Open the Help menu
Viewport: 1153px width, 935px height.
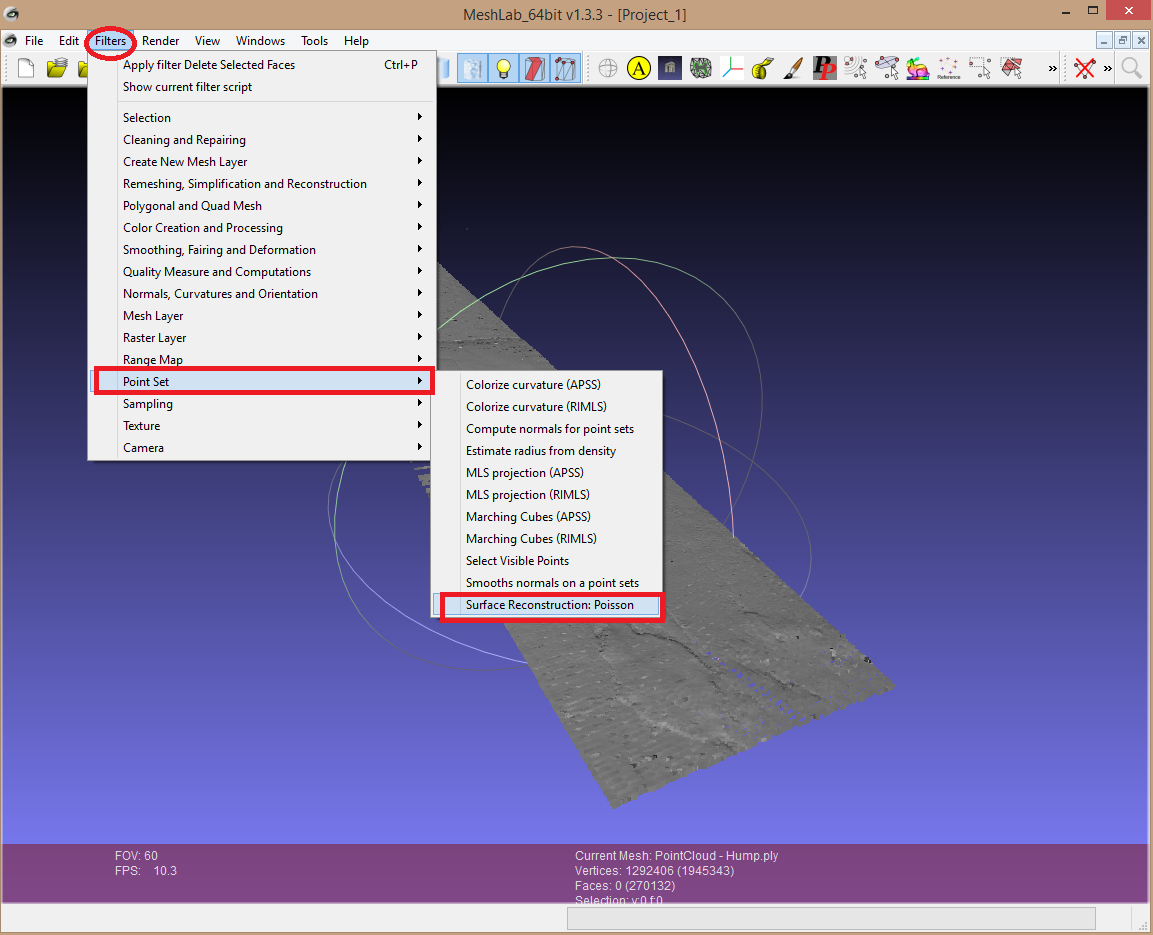(x=356, y=41)
